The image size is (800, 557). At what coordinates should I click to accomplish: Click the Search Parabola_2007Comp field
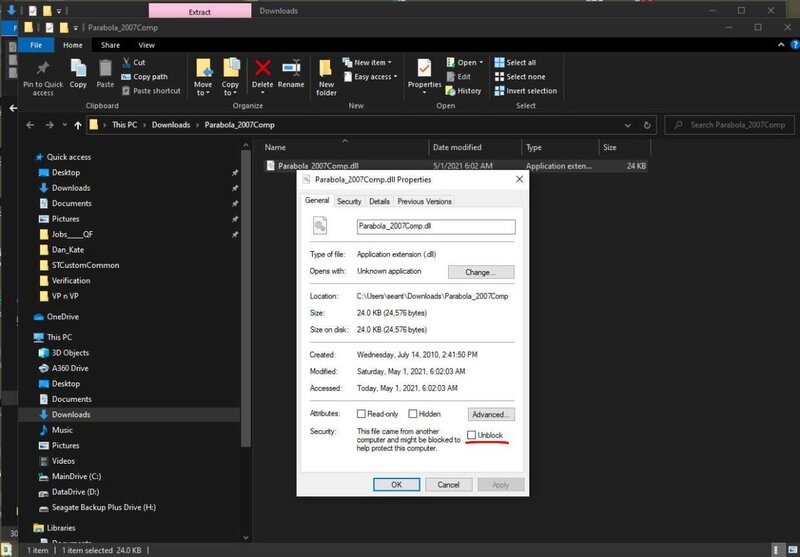(x=728, y=125)
